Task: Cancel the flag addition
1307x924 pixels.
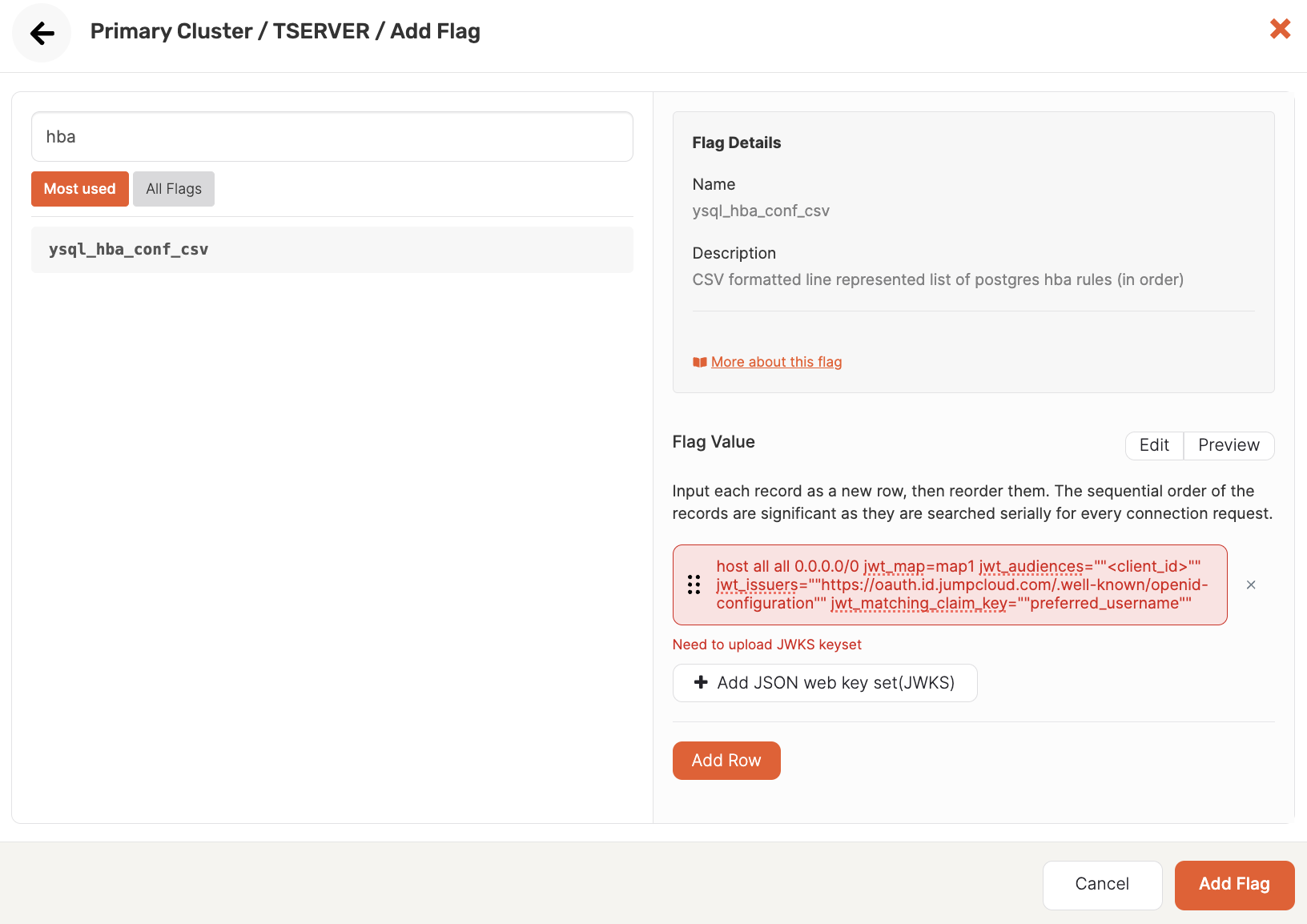Action: pyautogui.click(x=1102, y=884)
